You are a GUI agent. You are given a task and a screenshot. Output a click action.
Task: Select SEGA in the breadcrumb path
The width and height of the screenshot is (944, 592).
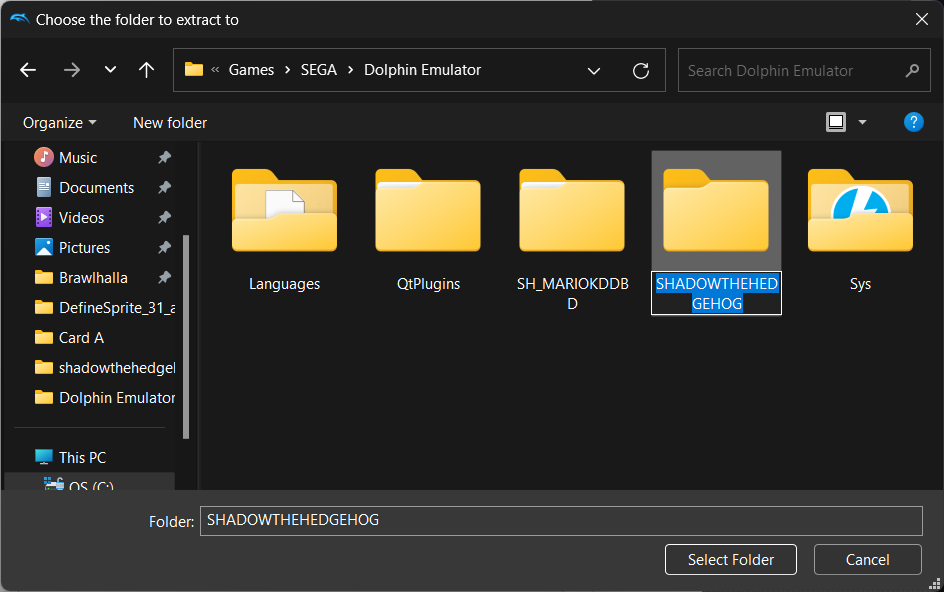pos(318,70)
